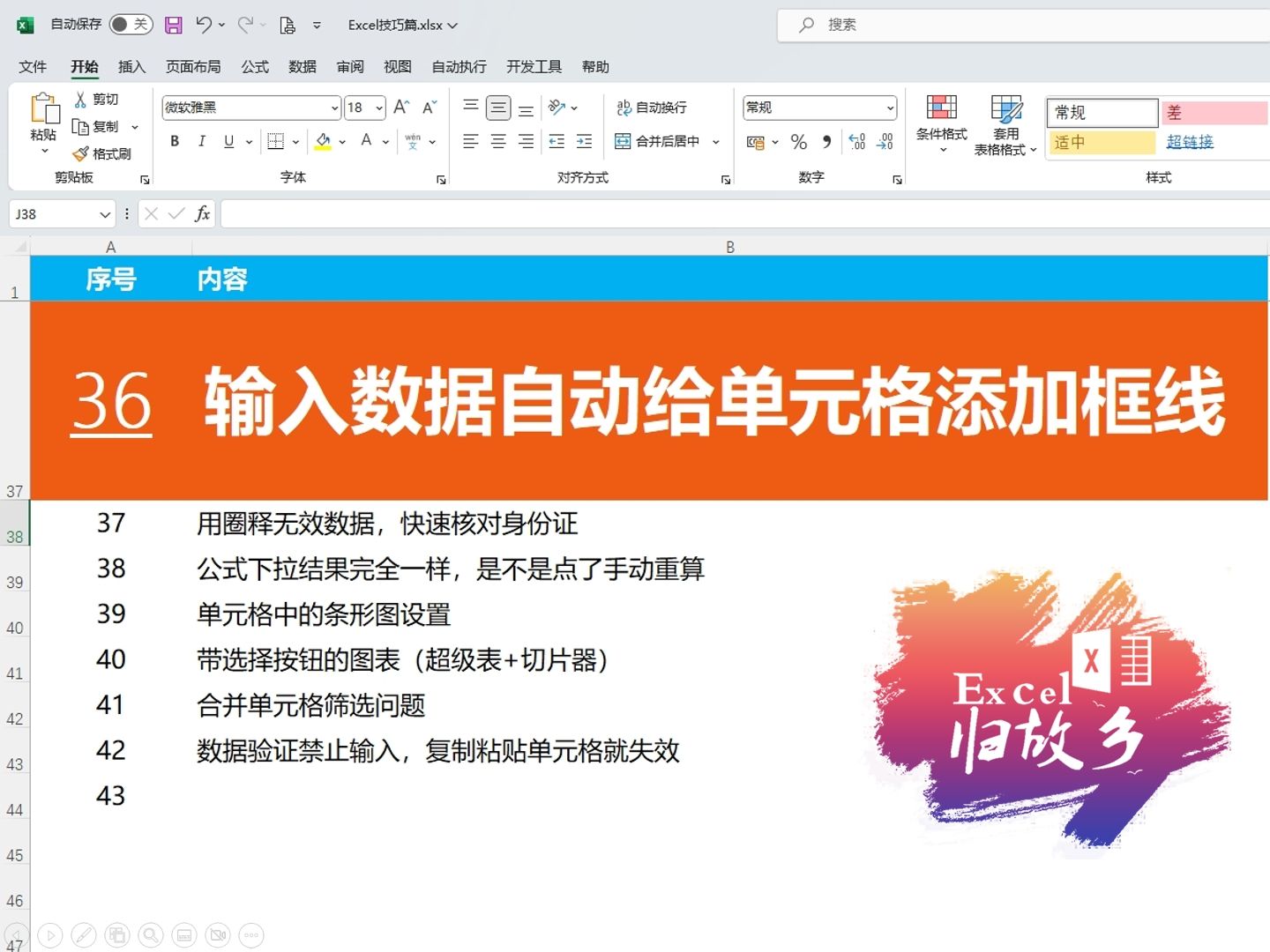Switch to Page Layout (页面布局) tab
Viewport: 1270px width, 952px height.
coord(193,67)
